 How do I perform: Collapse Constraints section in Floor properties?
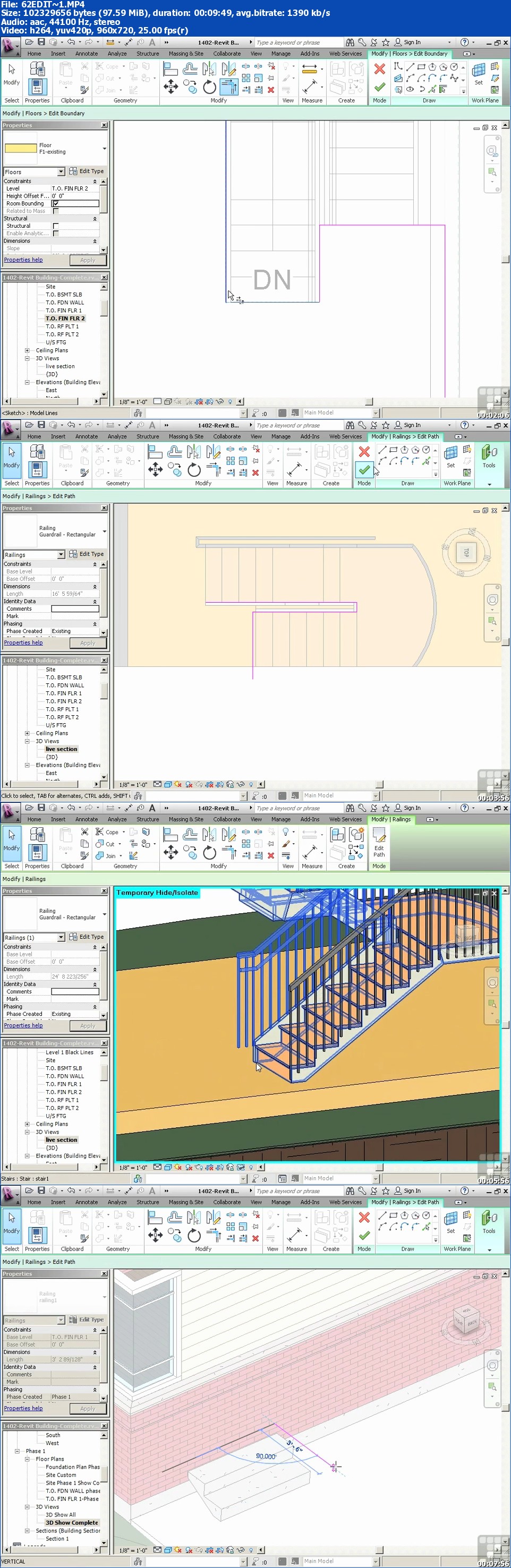click(95, 182)
